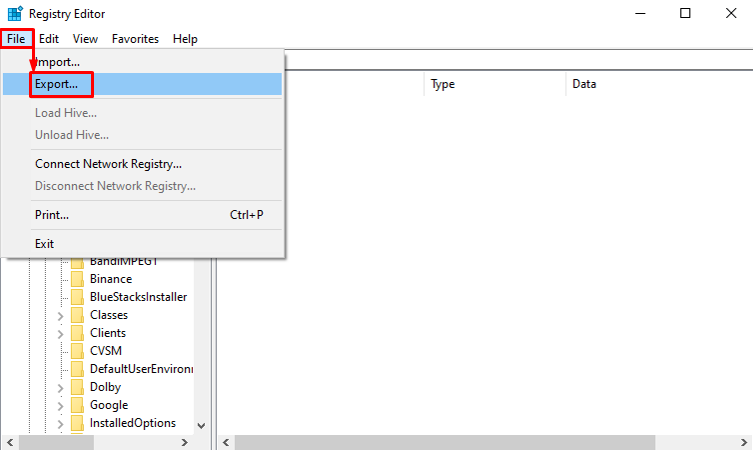Expand the Clients registry key

click(60, 333)
